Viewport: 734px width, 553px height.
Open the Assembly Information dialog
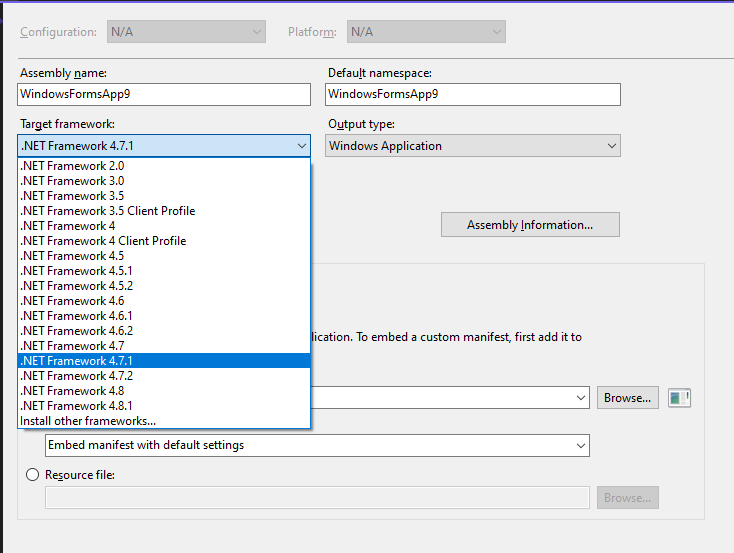pyautogui.click(x=530, y=225)
